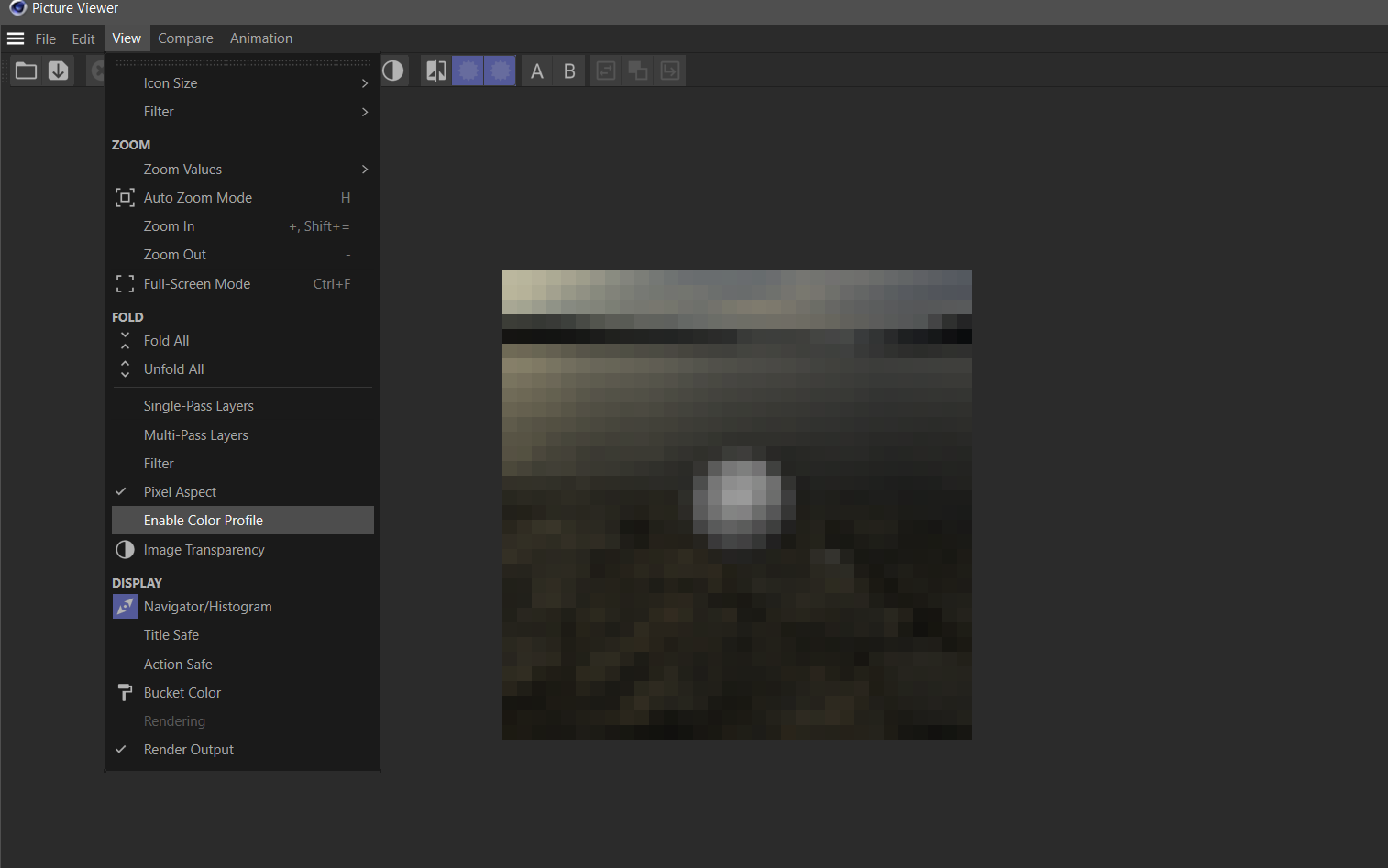1388x868 pixels.
Task: Open the Edit menu
Action: 83,38
